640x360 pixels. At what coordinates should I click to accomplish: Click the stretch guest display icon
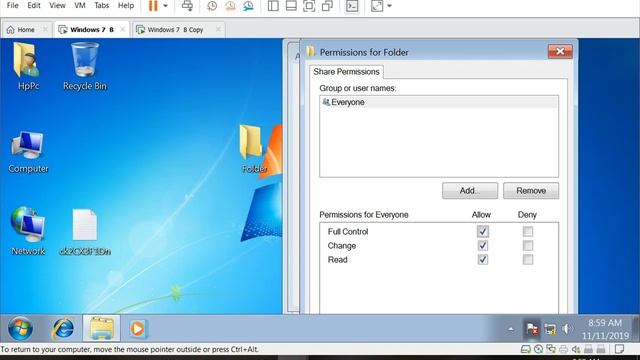[377, 6]
